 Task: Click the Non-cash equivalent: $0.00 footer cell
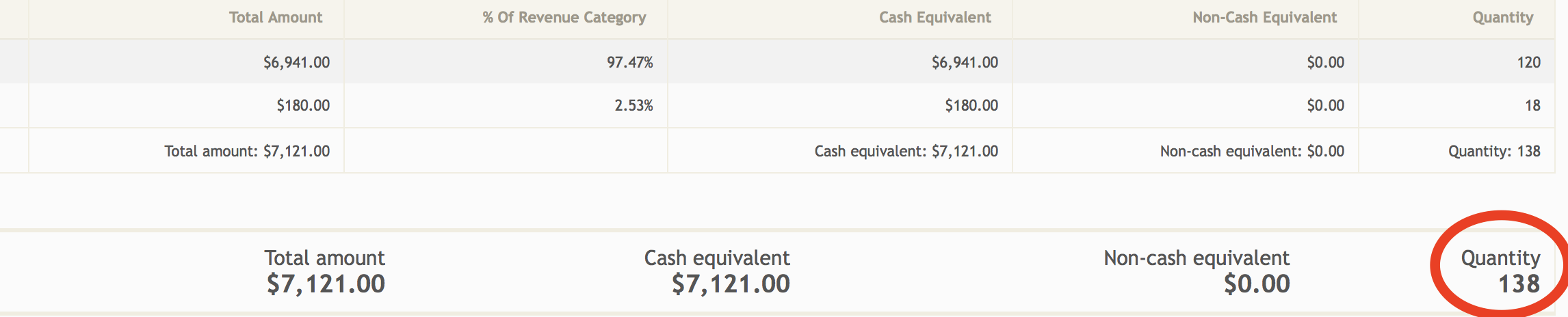pos(1186,151)
